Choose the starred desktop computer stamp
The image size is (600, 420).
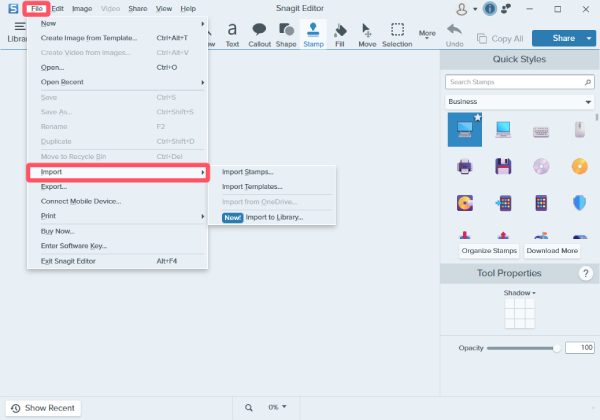coord(465,129)
